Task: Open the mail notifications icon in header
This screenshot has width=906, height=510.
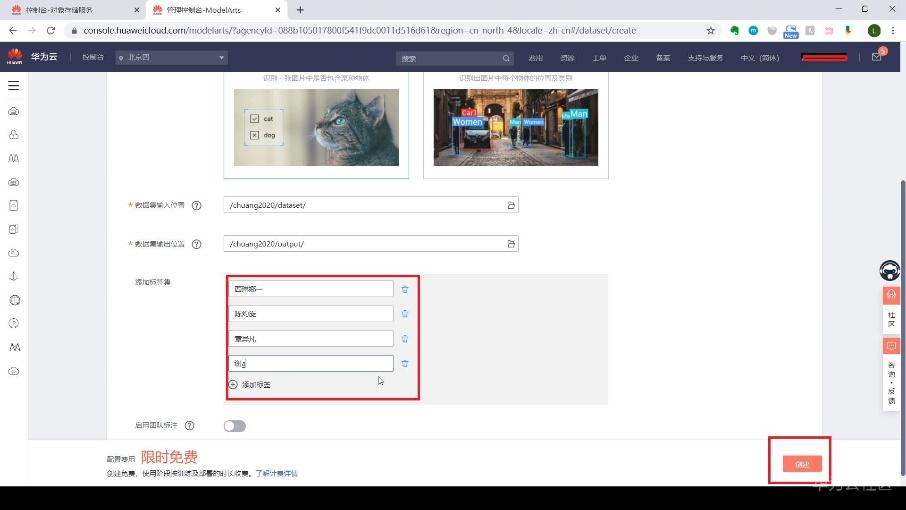Action: point(877,58)
